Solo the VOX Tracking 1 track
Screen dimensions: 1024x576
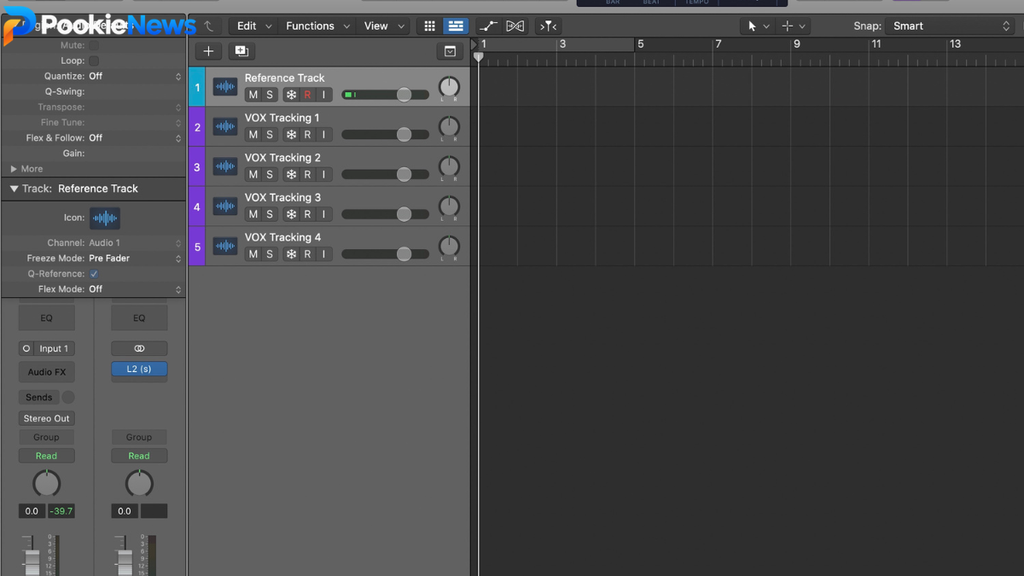269,135
